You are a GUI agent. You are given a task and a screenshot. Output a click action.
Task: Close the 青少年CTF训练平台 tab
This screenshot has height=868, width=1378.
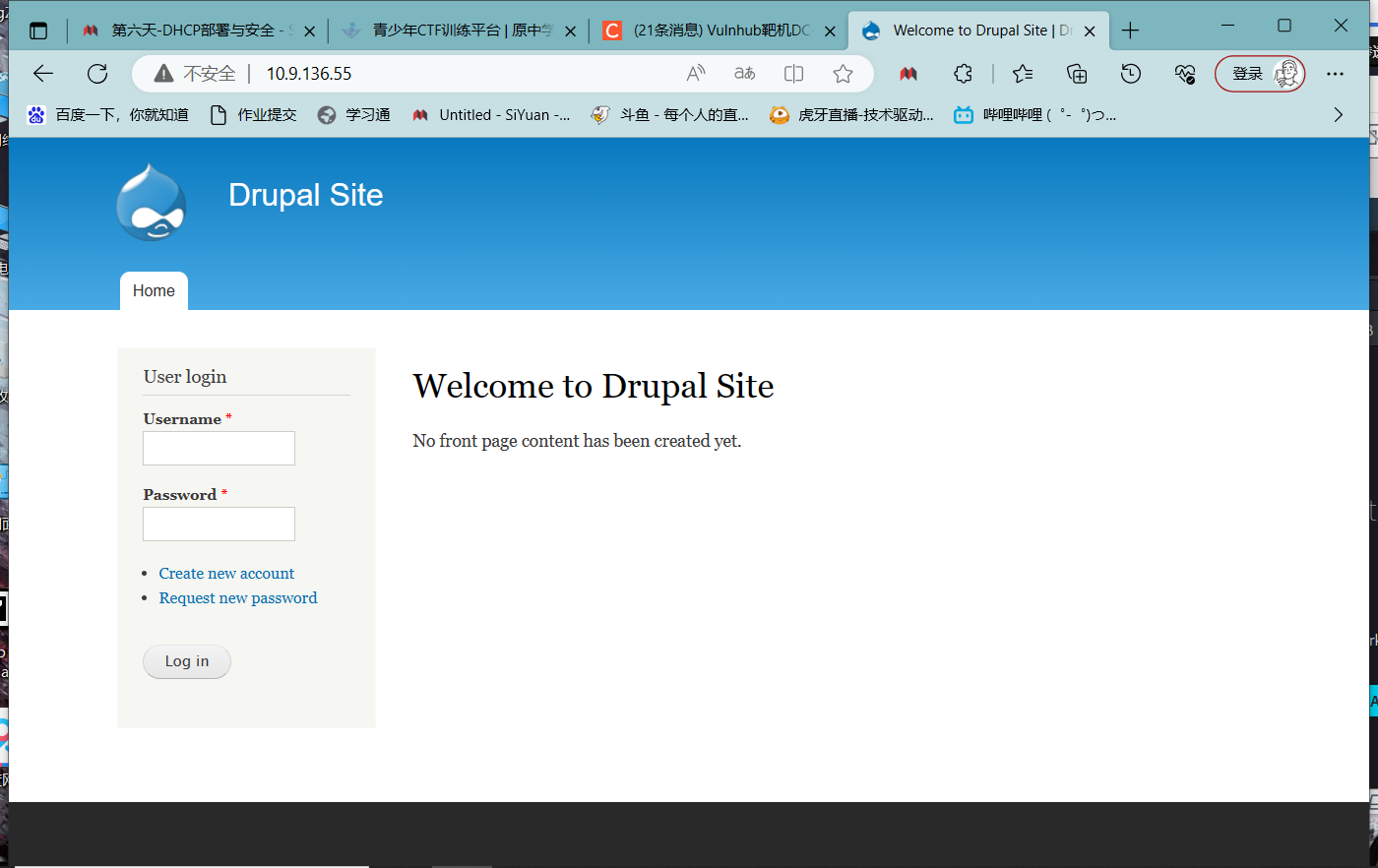point(570,31)
